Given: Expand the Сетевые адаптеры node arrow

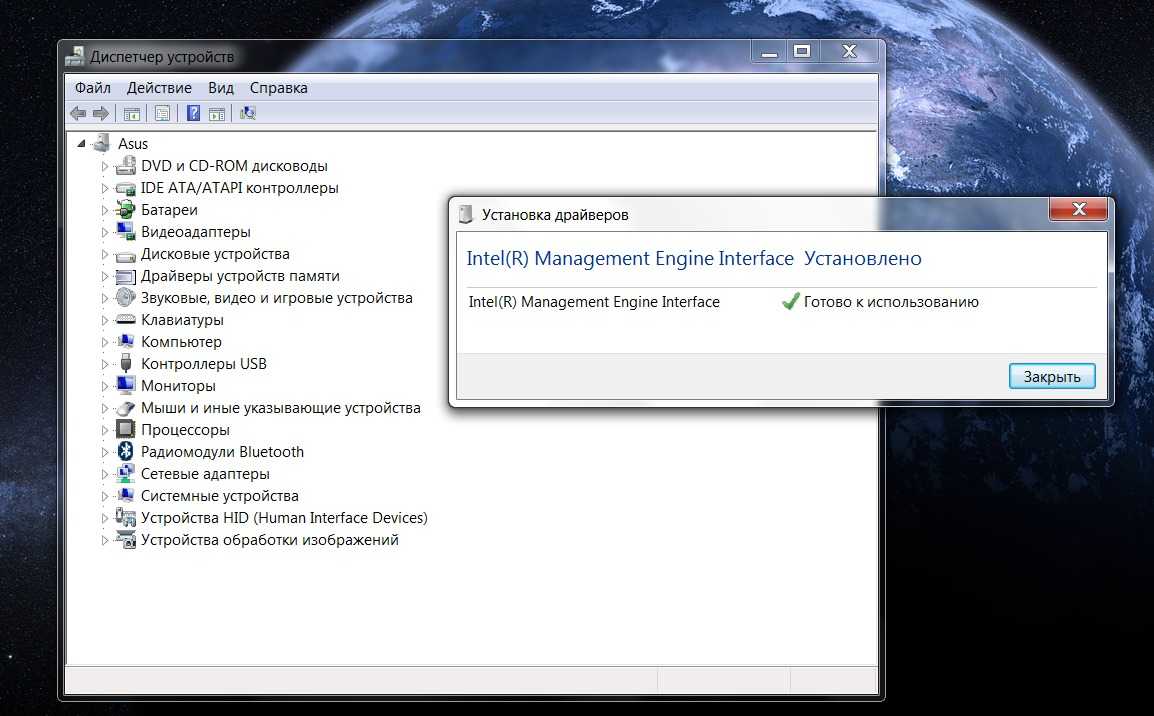Looking at the screenshot, I should [x=105, y=474].
